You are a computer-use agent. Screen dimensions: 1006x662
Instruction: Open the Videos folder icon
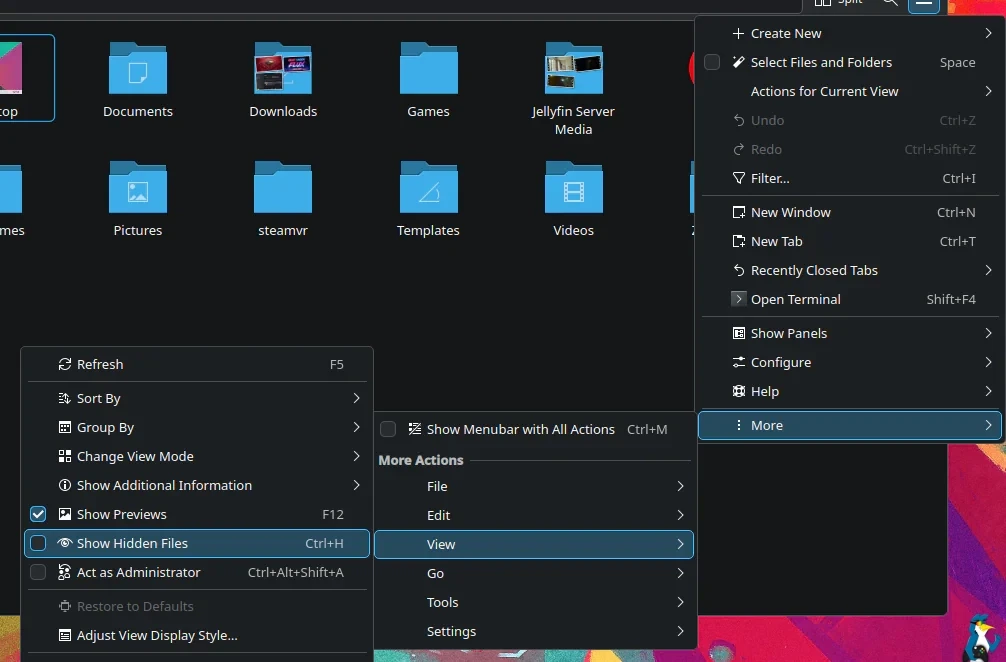(x=574, y=187)
